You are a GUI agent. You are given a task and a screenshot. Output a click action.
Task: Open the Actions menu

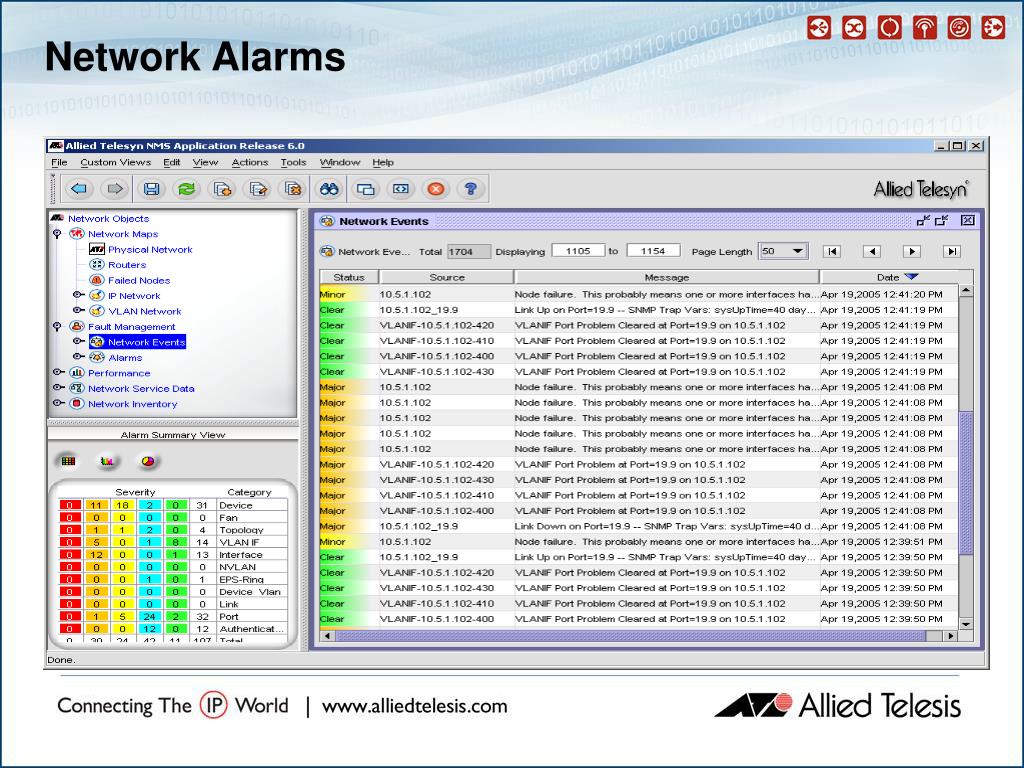click(x=249, y=162)
